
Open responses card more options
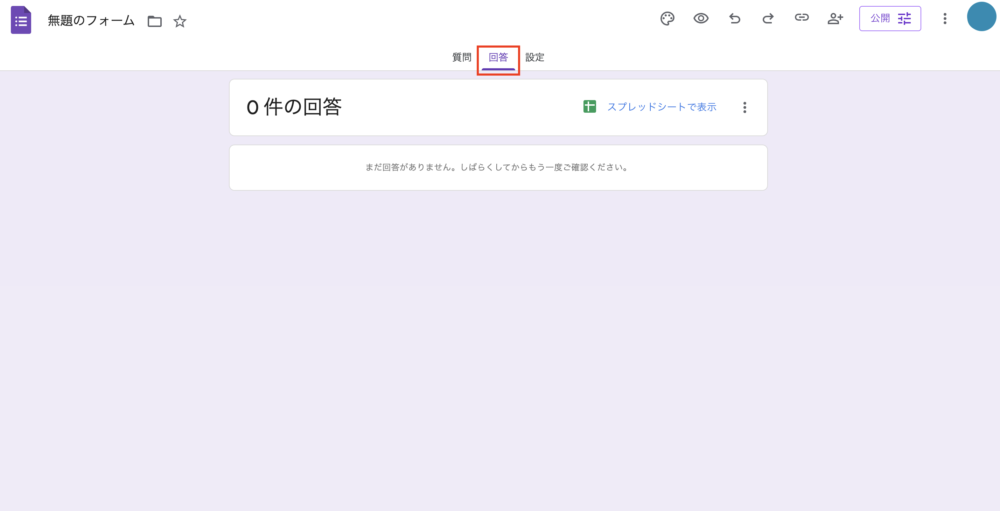[x=744, y=107]
